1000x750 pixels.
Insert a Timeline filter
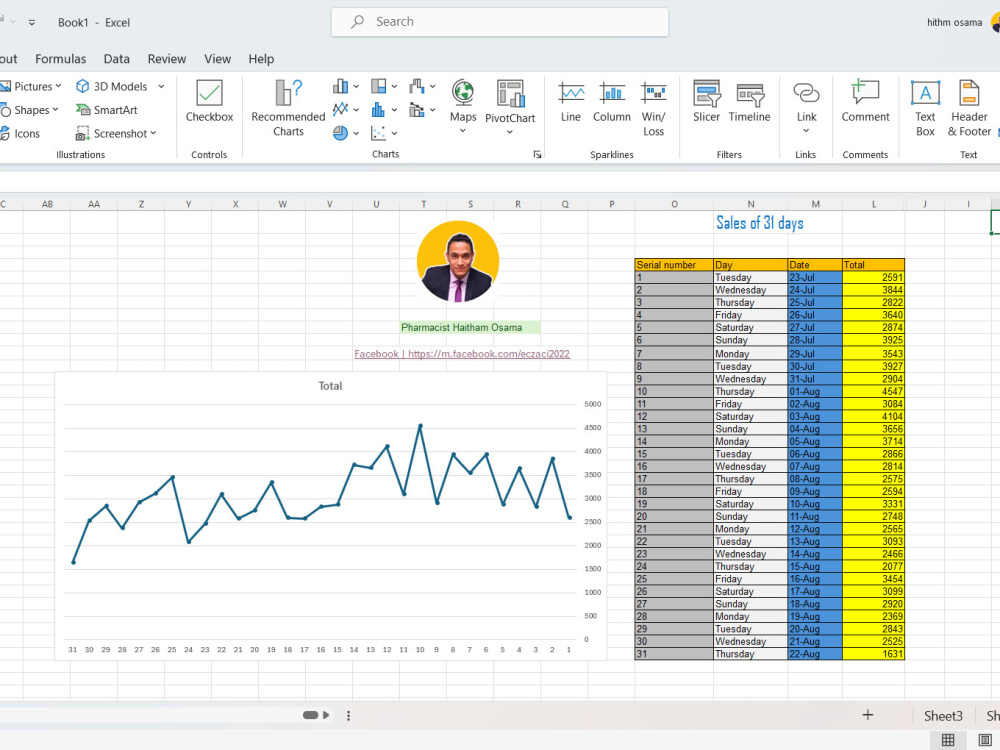pos(749,101)
